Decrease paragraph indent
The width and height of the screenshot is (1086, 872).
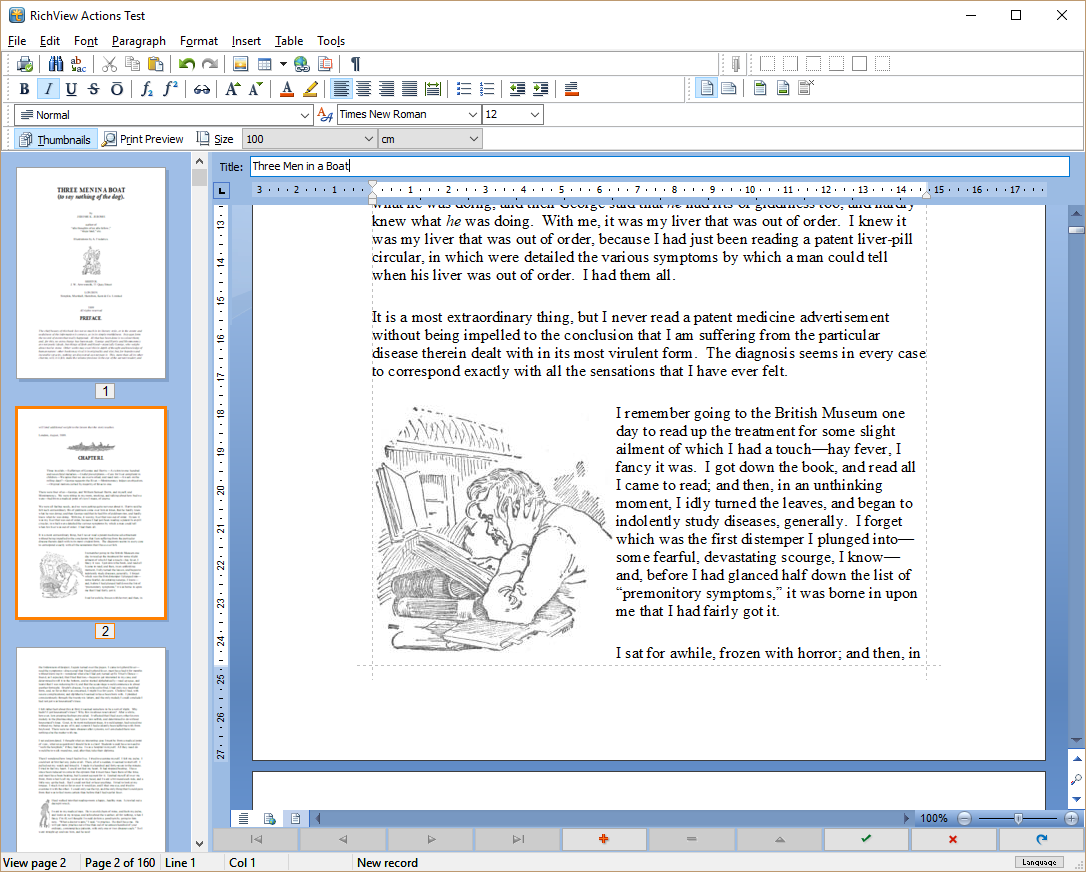click(517, 89)
